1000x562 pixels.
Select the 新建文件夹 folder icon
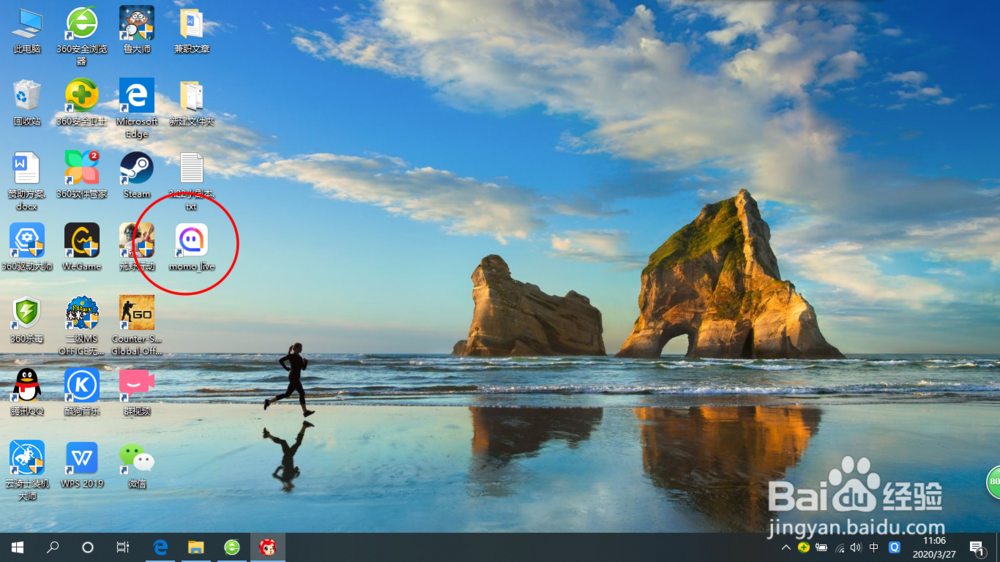tap(191, 102)
